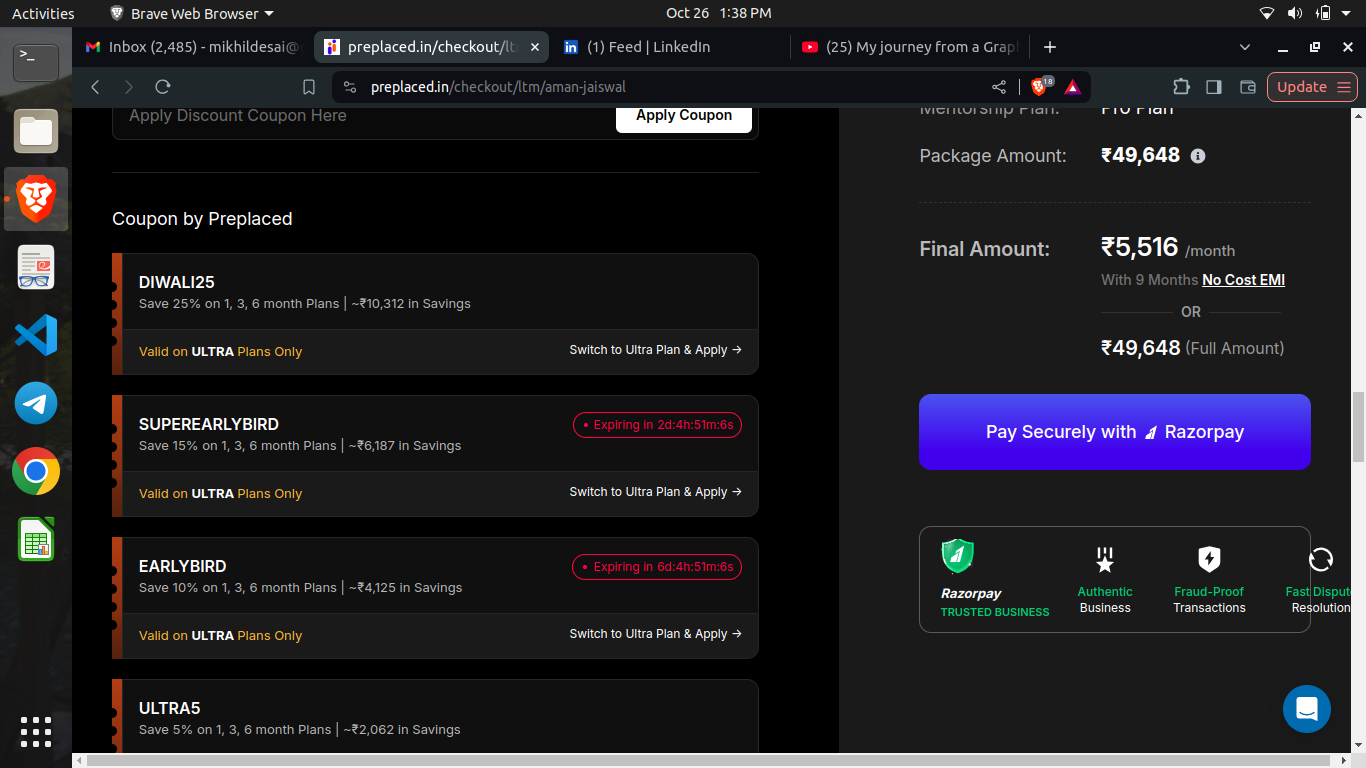Open the Brave Rewards triangle icon
This screenshot has width=1366, height=768.
tap(1072, 87)
